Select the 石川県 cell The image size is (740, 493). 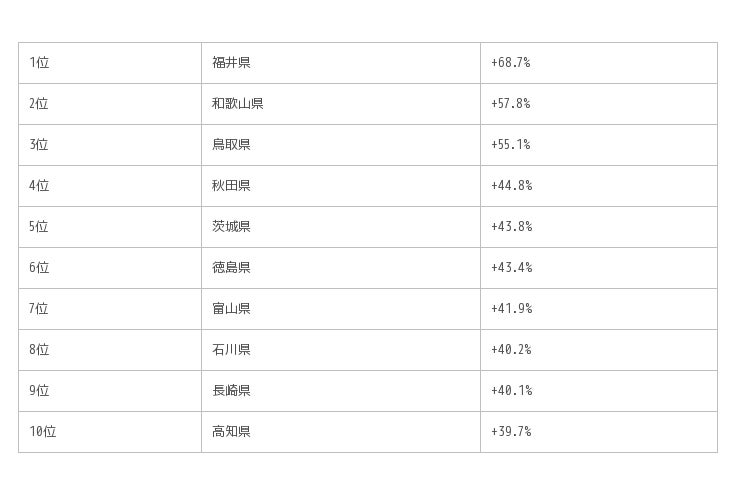click(x=231, y=350)
